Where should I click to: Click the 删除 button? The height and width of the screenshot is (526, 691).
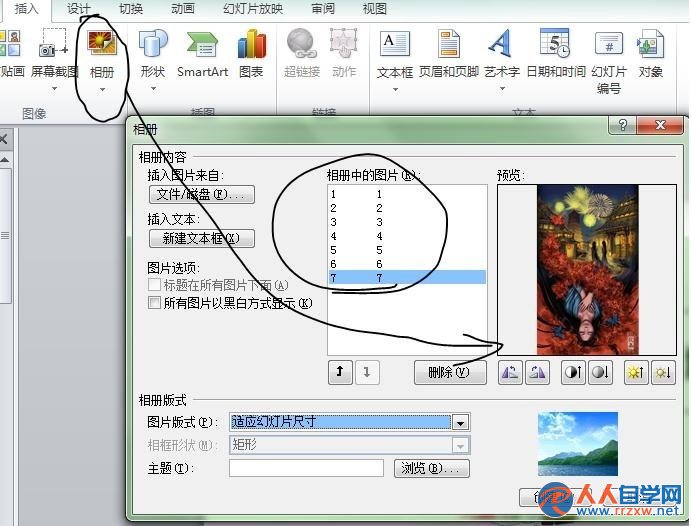pyautogui.click(x=450, y=373)
